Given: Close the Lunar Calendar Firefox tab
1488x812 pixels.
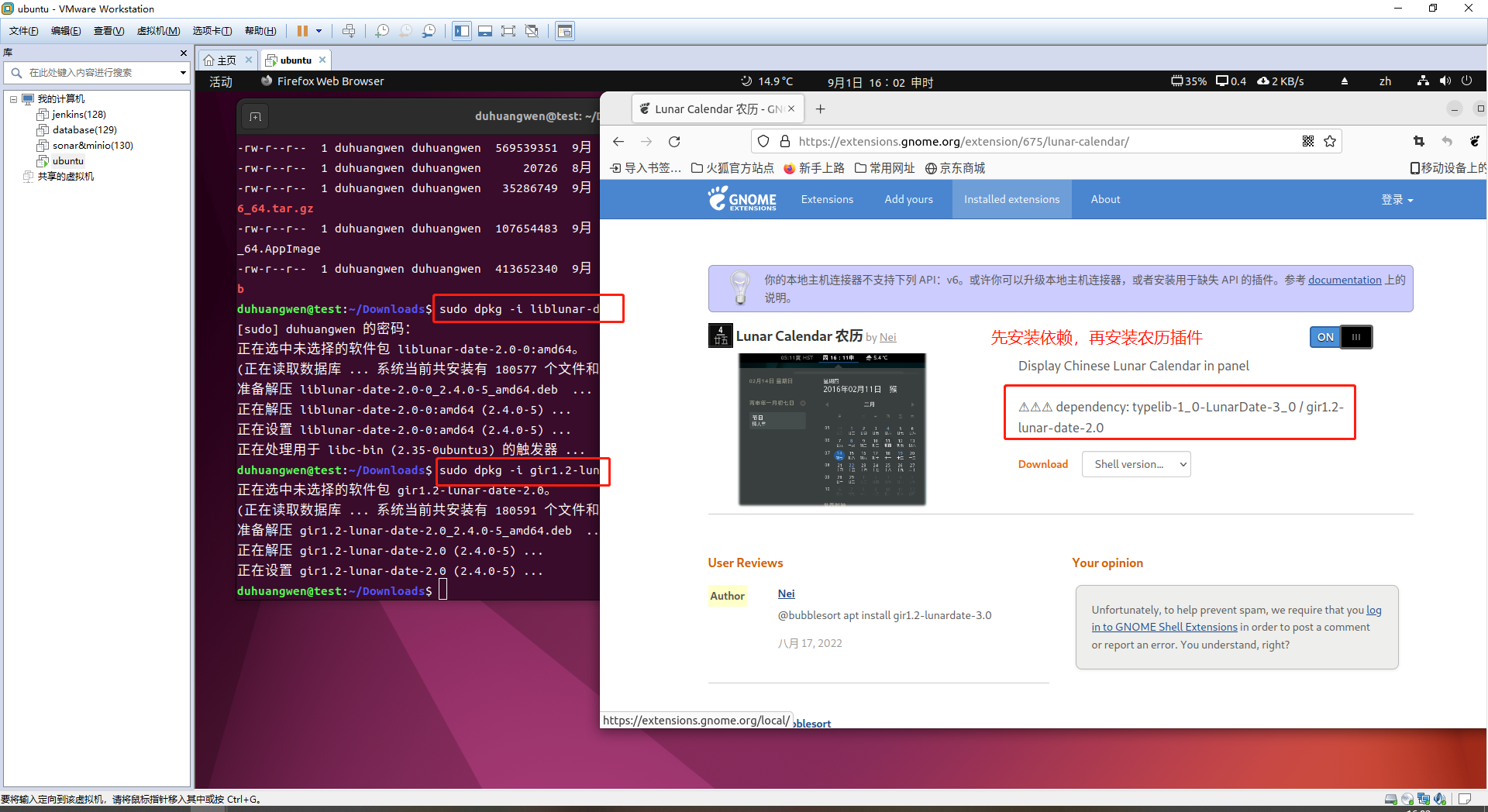Looking at the screenshot, I should point(791,108).
